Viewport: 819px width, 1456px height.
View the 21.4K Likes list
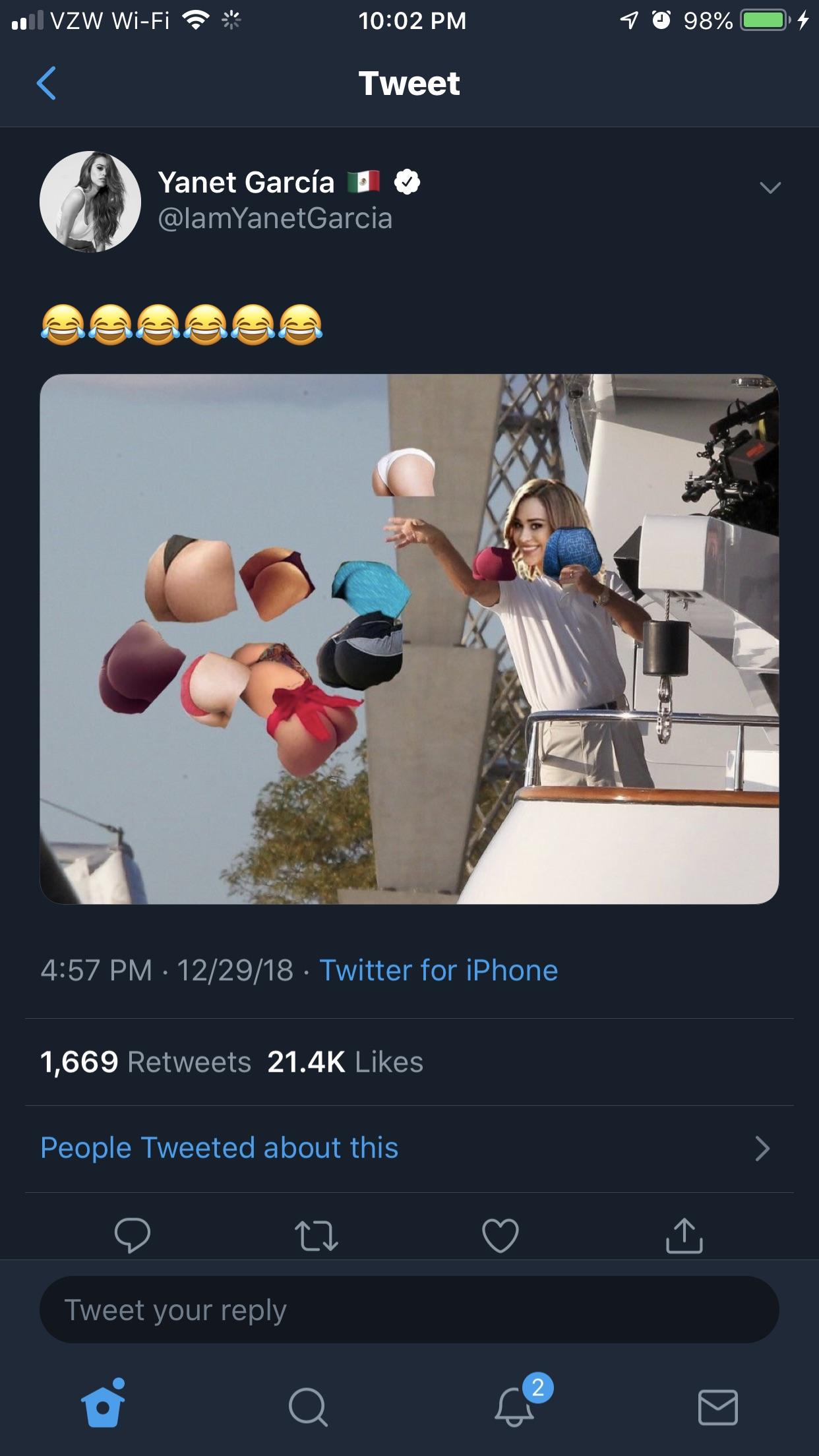[345, 1062]
